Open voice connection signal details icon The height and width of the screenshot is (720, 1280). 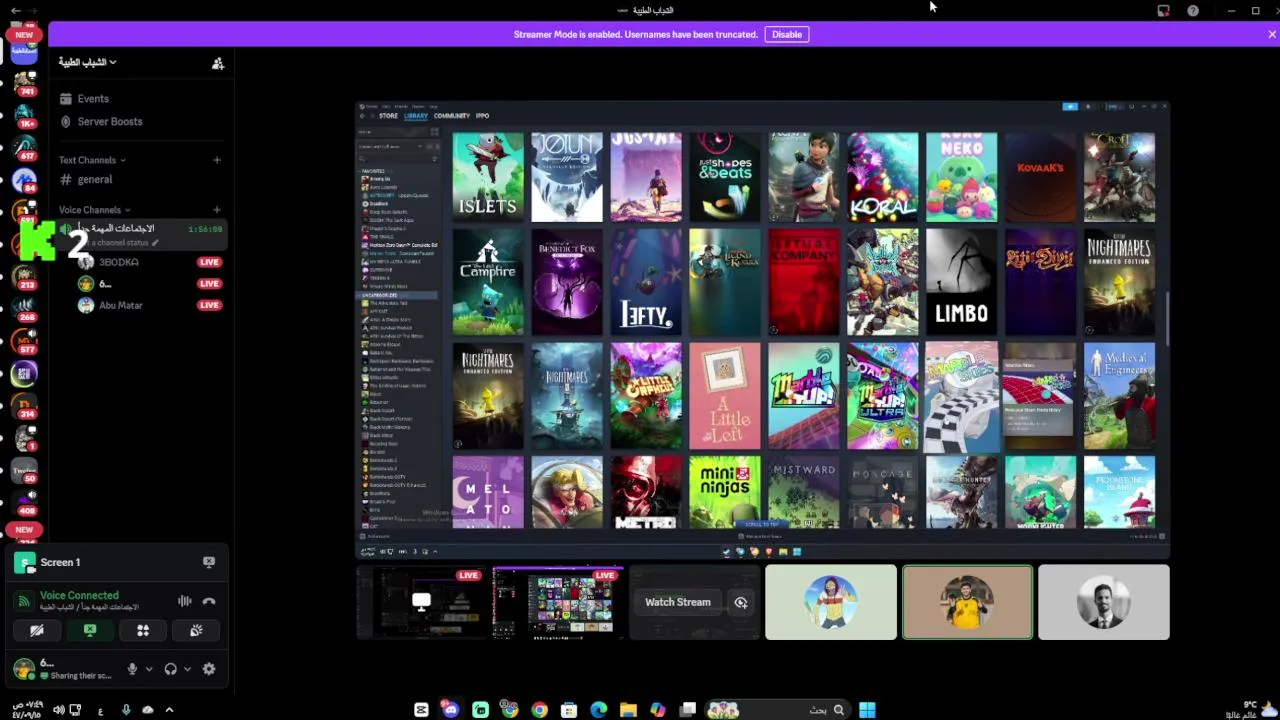tap(24, 601)
